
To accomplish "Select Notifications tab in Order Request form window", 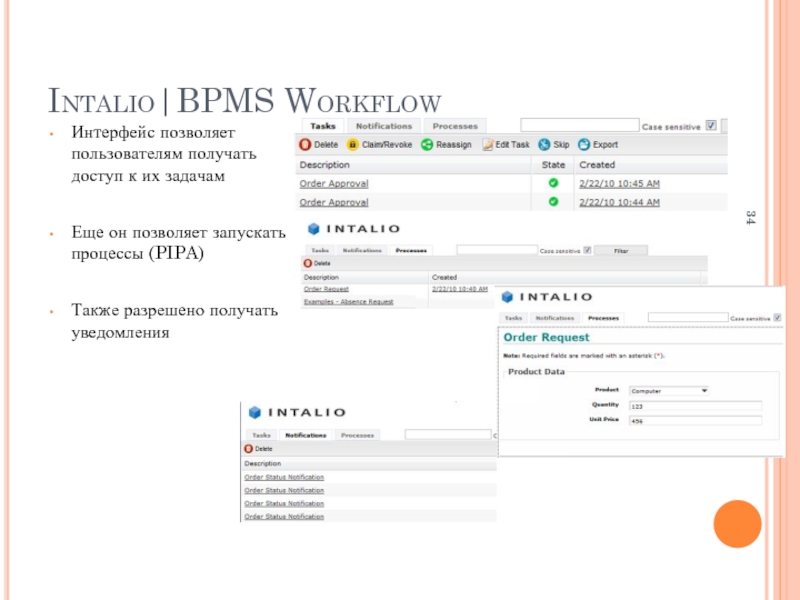I will 555,318.
